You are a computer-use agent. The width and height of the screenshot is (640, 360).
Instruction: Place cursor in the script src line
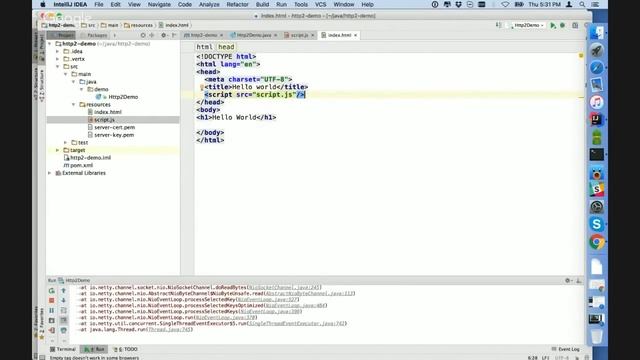254,95
